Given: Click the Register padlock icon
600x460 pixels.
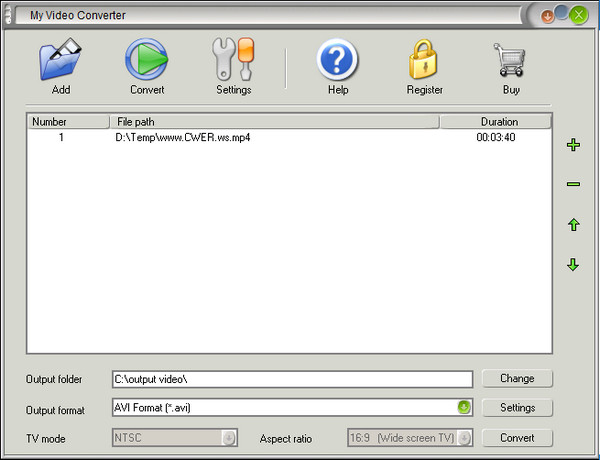Looking at the screenshot, I should coord(424,60).
